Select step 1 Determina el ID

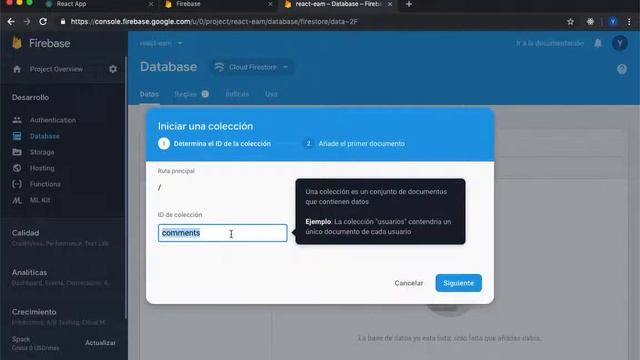(215, 144)
